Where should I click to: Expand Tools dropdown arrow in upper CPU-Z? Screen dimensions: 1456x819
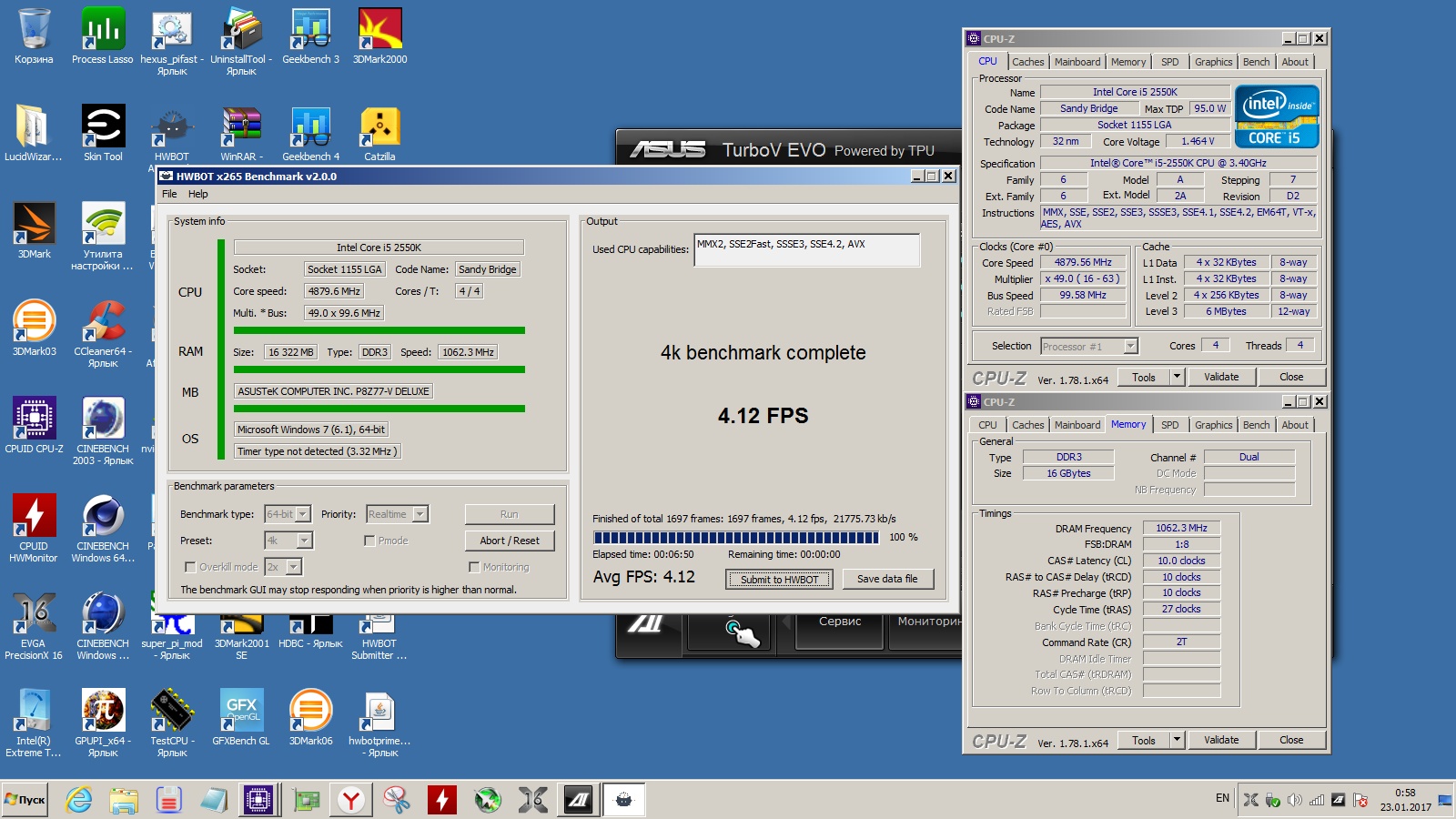[x=1177, y=377]
